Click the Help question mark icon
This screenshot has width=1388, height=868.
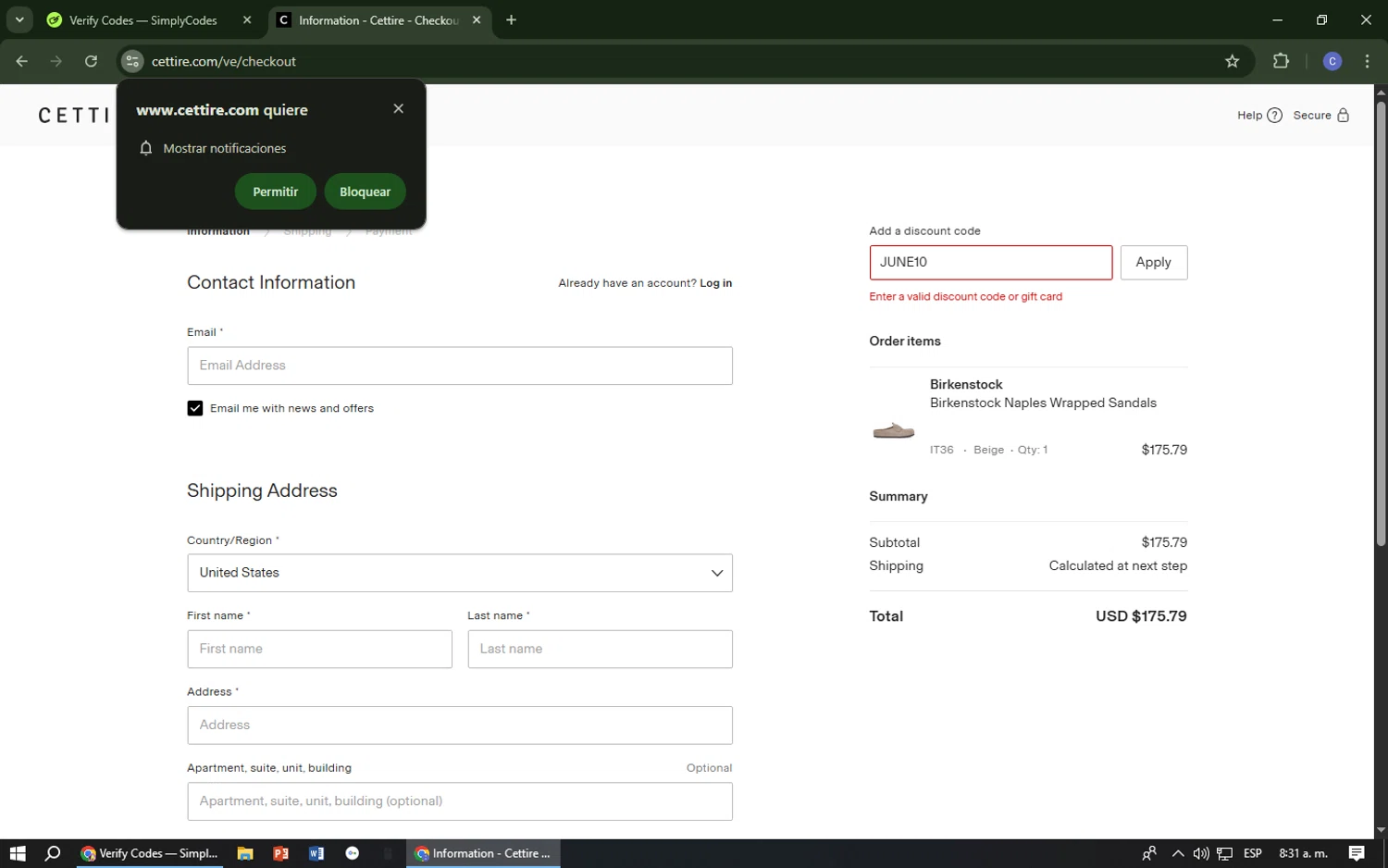coord(1274,116)
